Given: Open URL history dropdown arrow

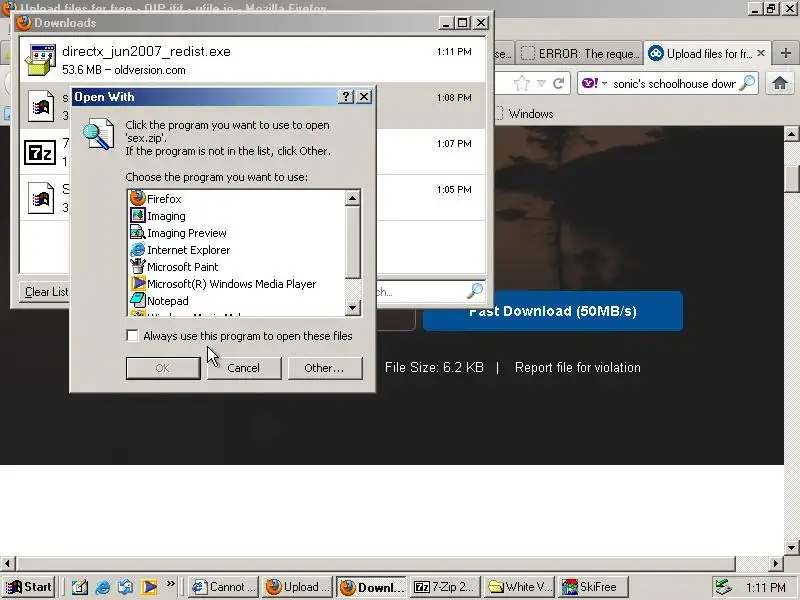Looking at the screenshot, I should point(541,83).
